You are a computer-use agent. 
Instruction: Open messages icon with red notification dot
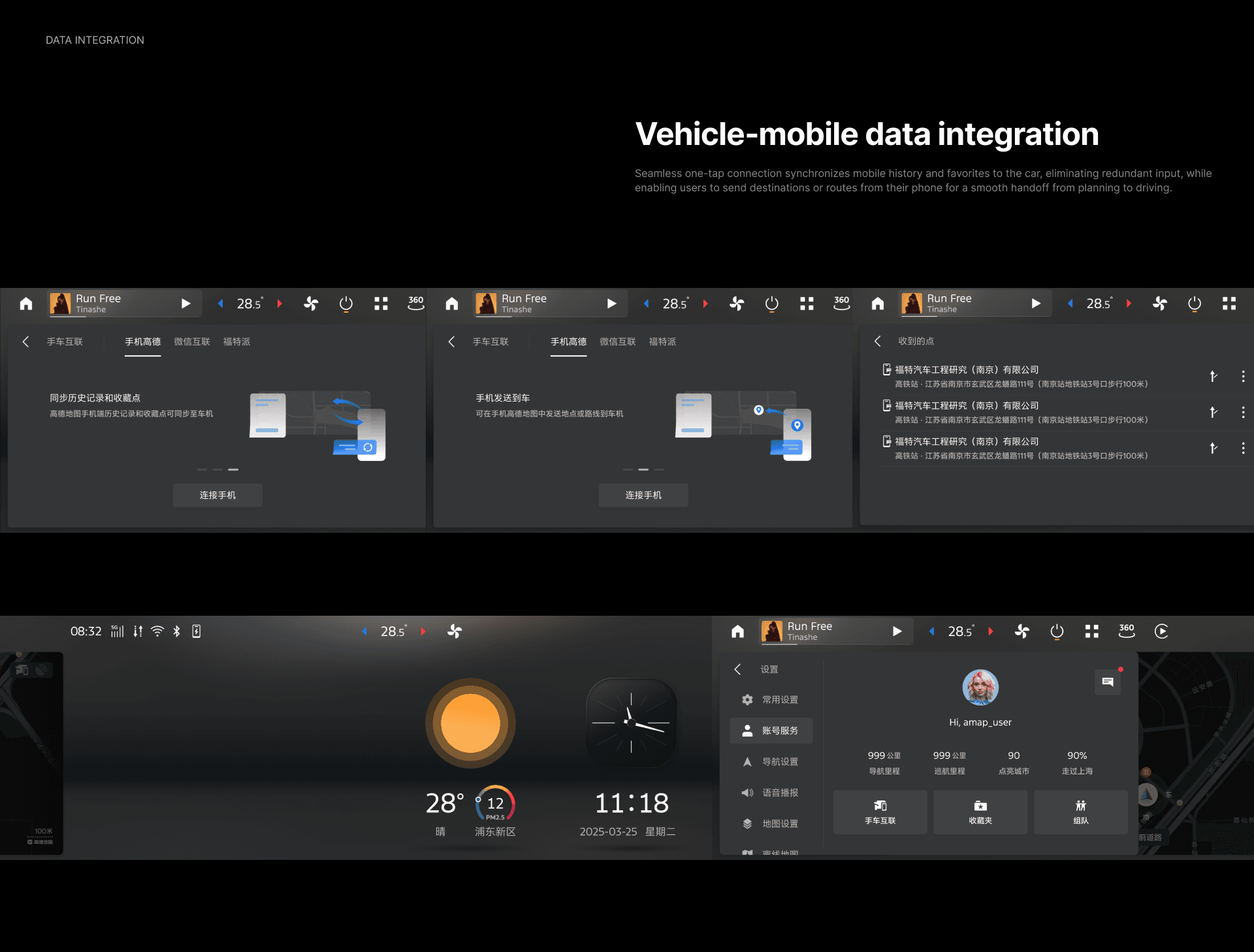(x=1108, y=682)
